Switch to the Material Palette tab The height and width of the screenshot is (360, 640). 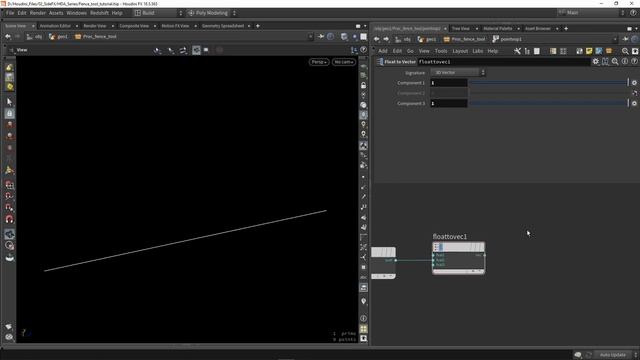[x=498, y=29]
